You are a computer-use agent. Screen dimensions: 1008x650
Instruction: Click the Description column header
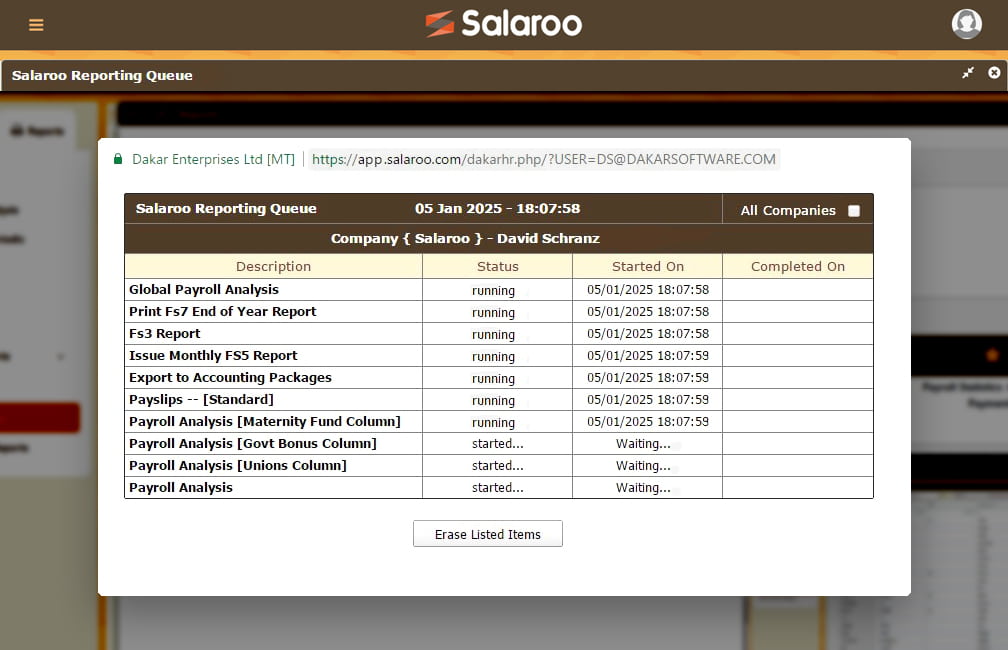pyautogui.click(x=273, y=266)
